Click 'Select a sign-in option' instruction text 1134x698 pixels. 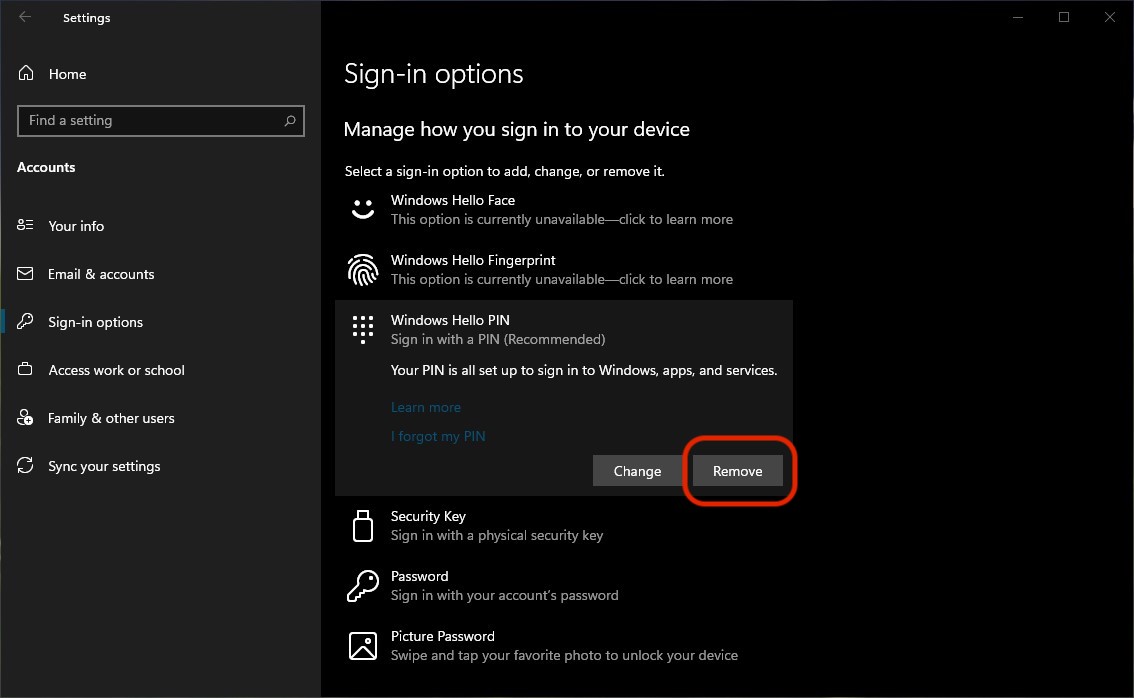pyautogui.click(x=504, y=171)
